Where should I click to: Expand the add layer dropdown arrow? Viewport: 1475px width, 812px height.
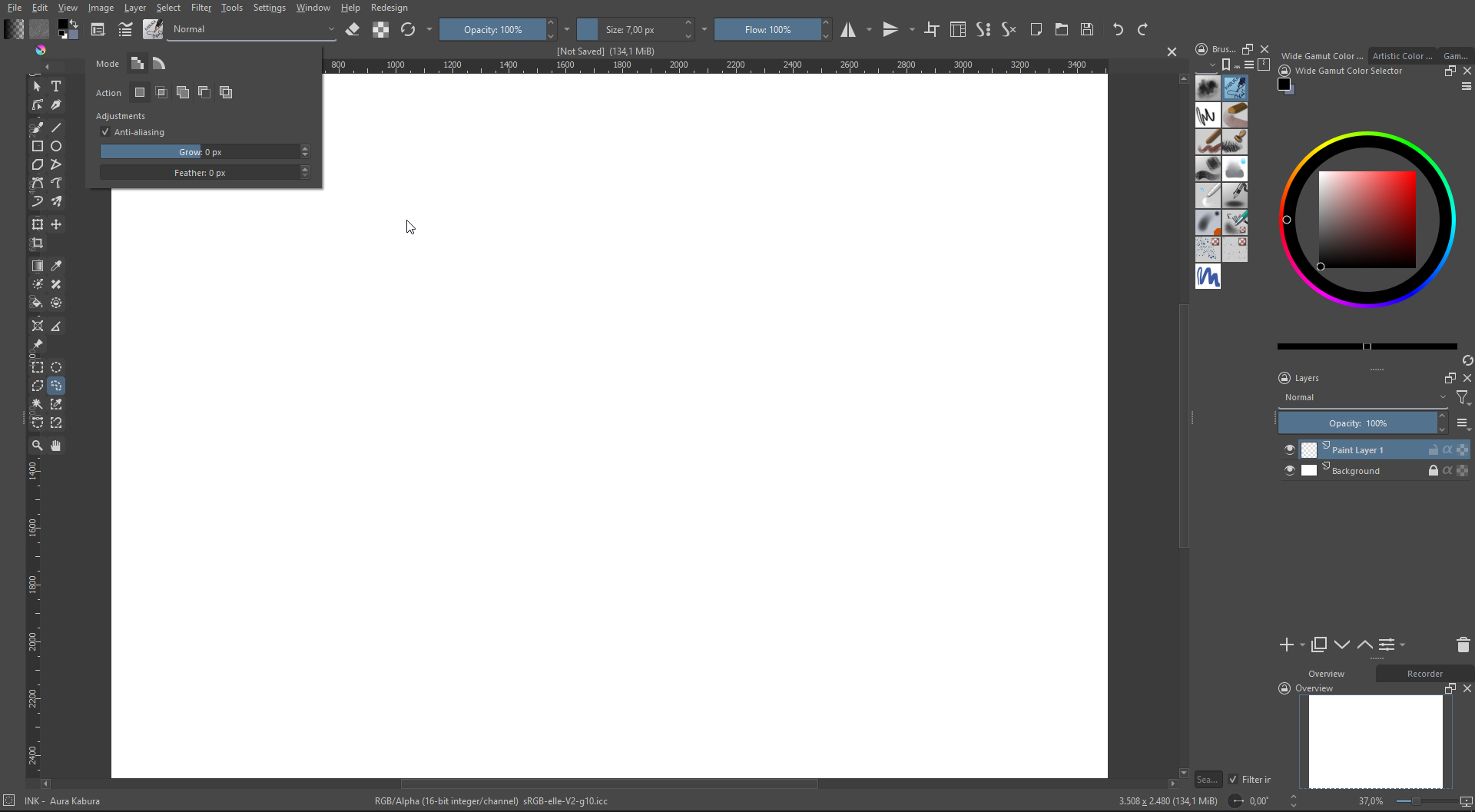tap(1302, 645)
